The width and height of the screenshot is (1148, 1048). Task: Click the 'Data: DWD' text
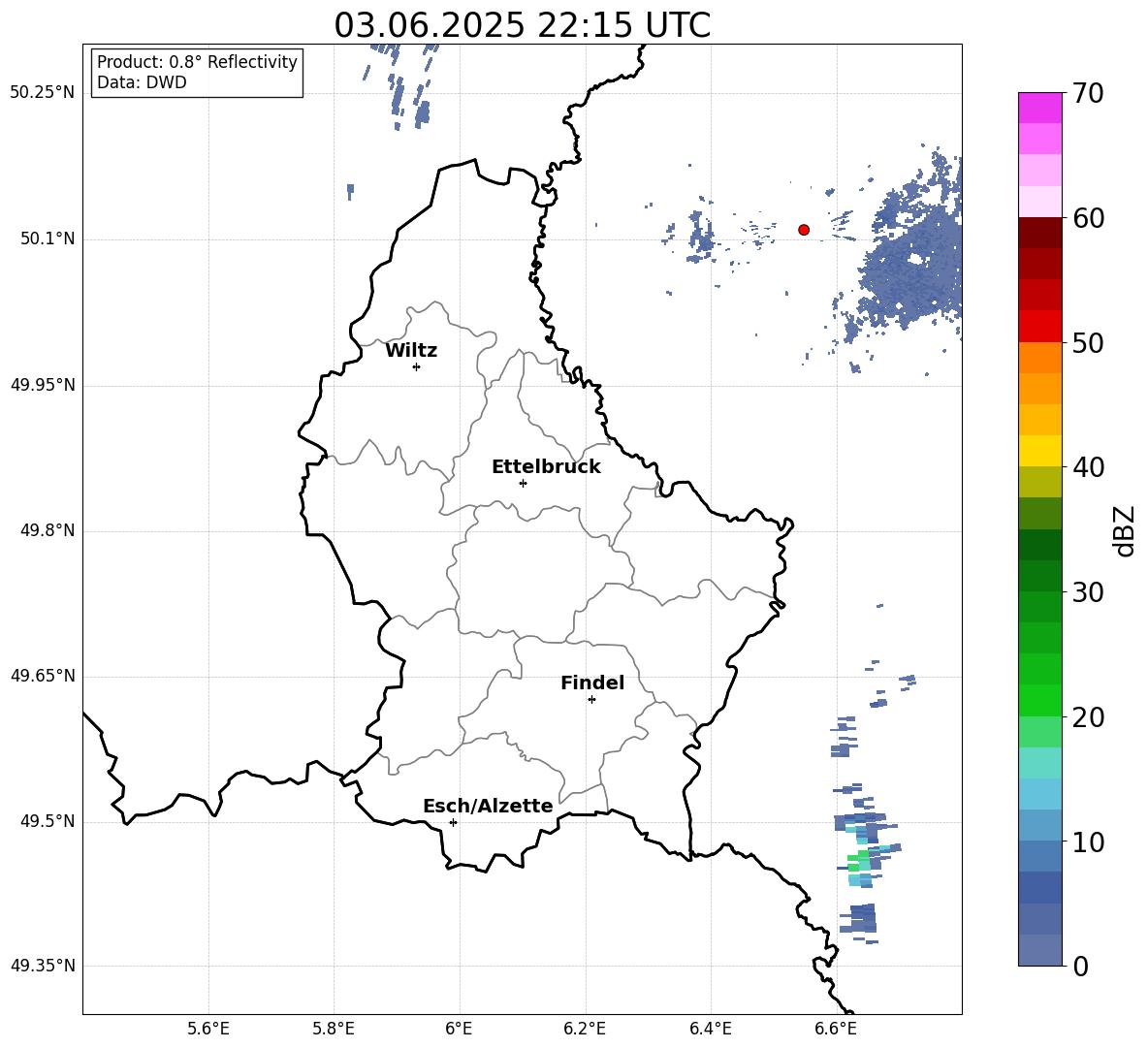(x=142, y=82)
